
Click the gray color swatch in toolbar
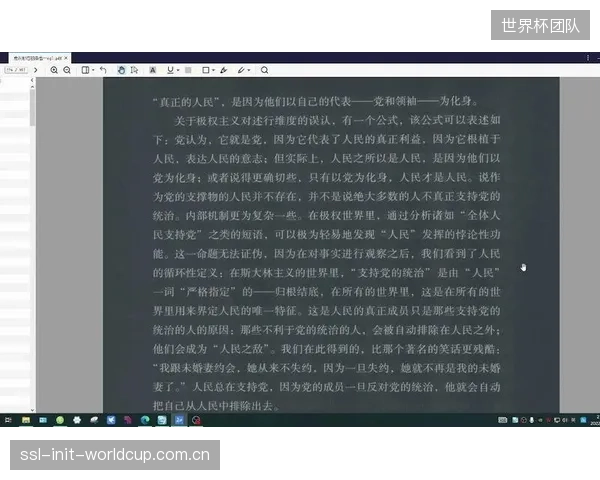[x=188, y=70]
